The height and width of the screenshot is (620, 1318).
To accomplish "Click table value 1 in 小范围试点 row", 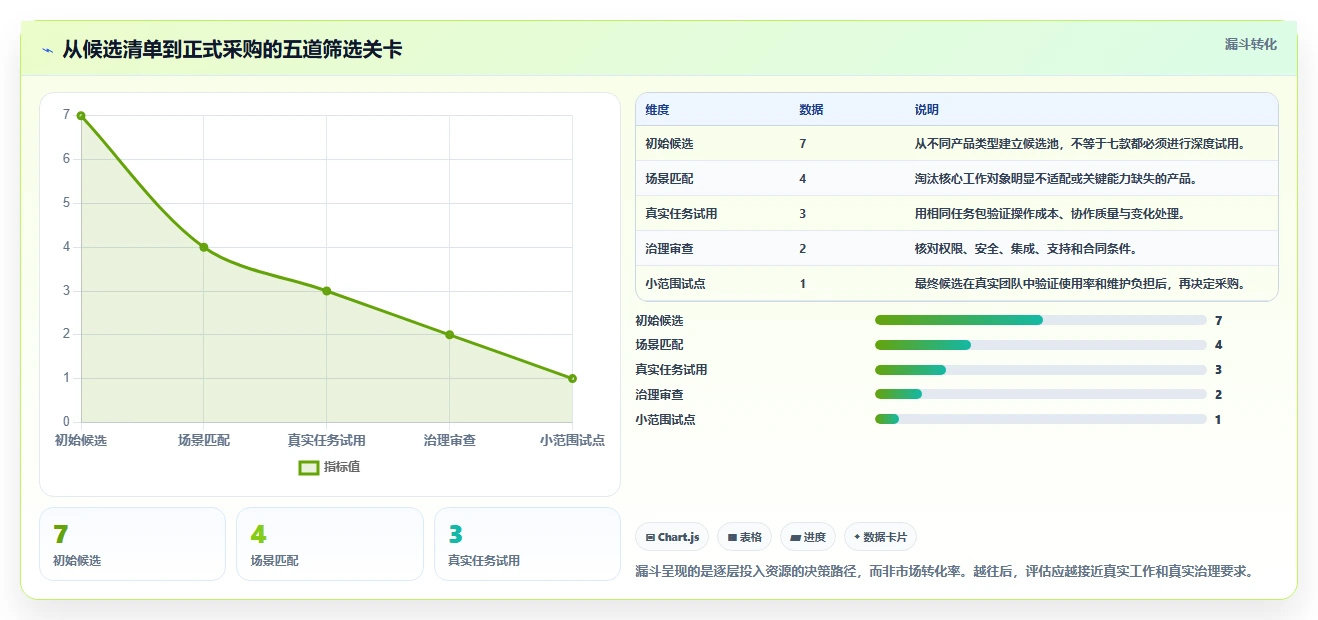I will (x=803, y=284).
